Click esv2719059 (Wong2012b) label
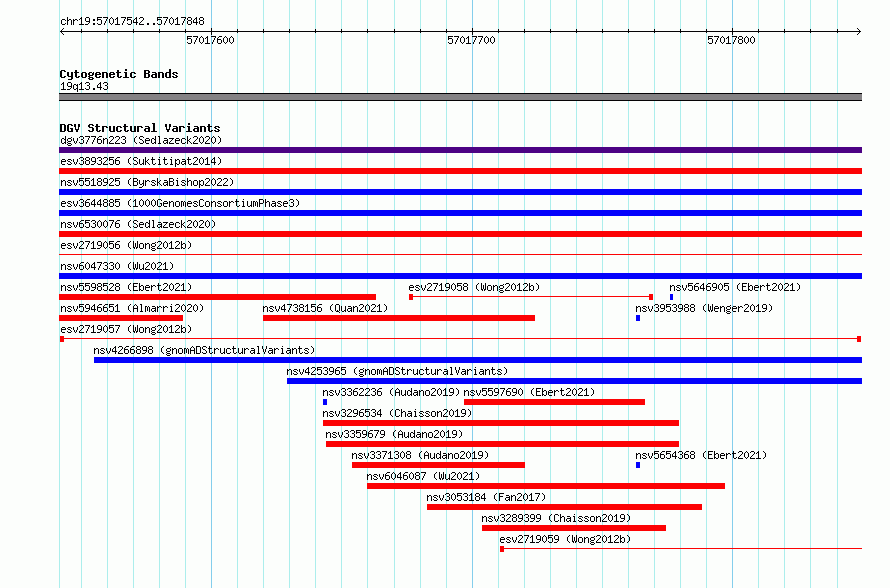Image resolution: width=890 pixels, height=588 pixels. pyautogui.click(x=565, y=539)
